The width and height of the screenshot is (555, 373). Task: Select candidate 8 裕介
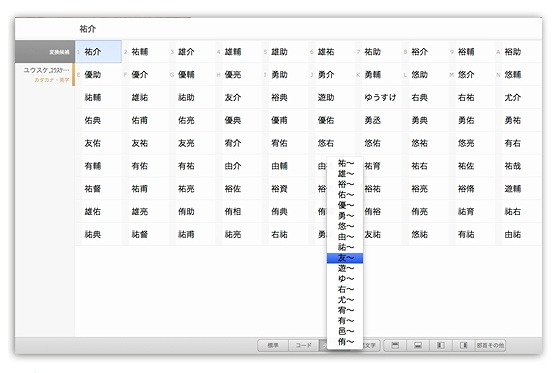click(x=425, y=52)
